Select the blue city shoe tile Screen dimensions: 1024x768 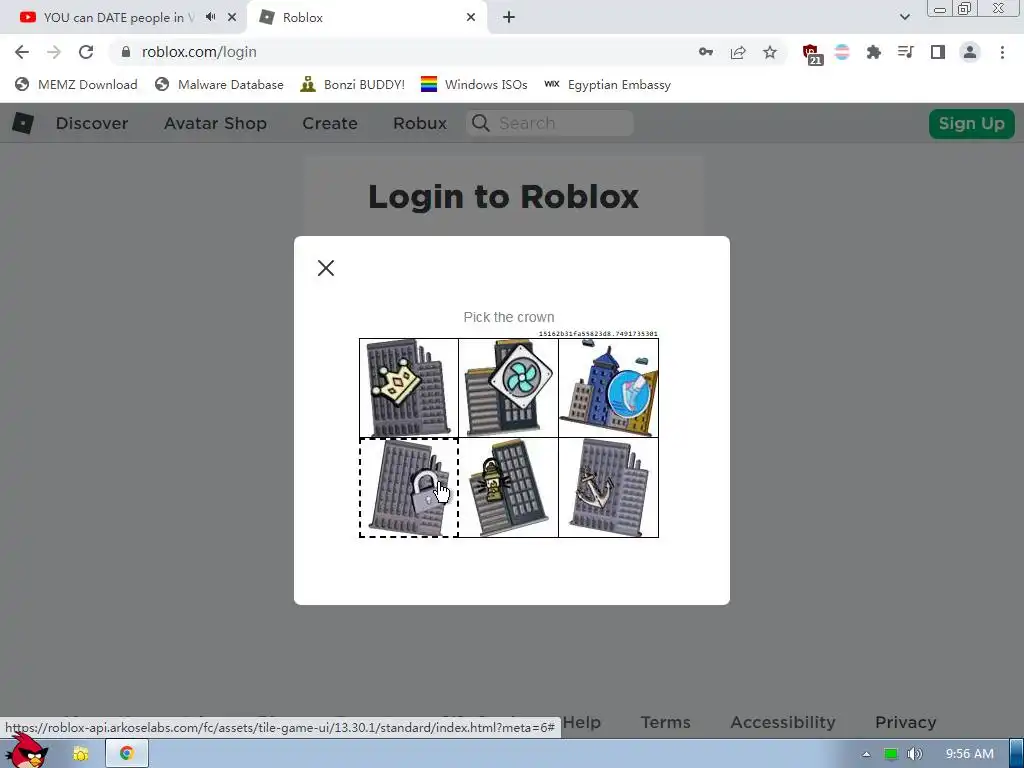(x=609, y=388)
